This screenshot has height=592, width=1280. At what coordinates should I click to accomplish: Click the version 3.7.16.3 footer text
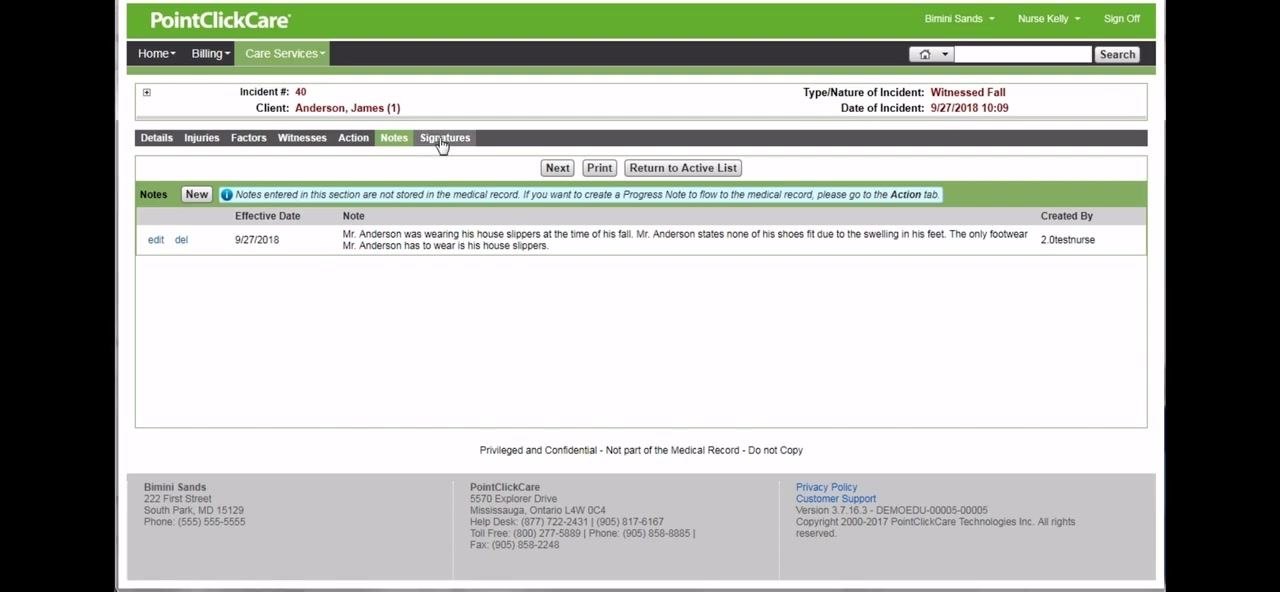pyautogui.click(x=891, y=510)
